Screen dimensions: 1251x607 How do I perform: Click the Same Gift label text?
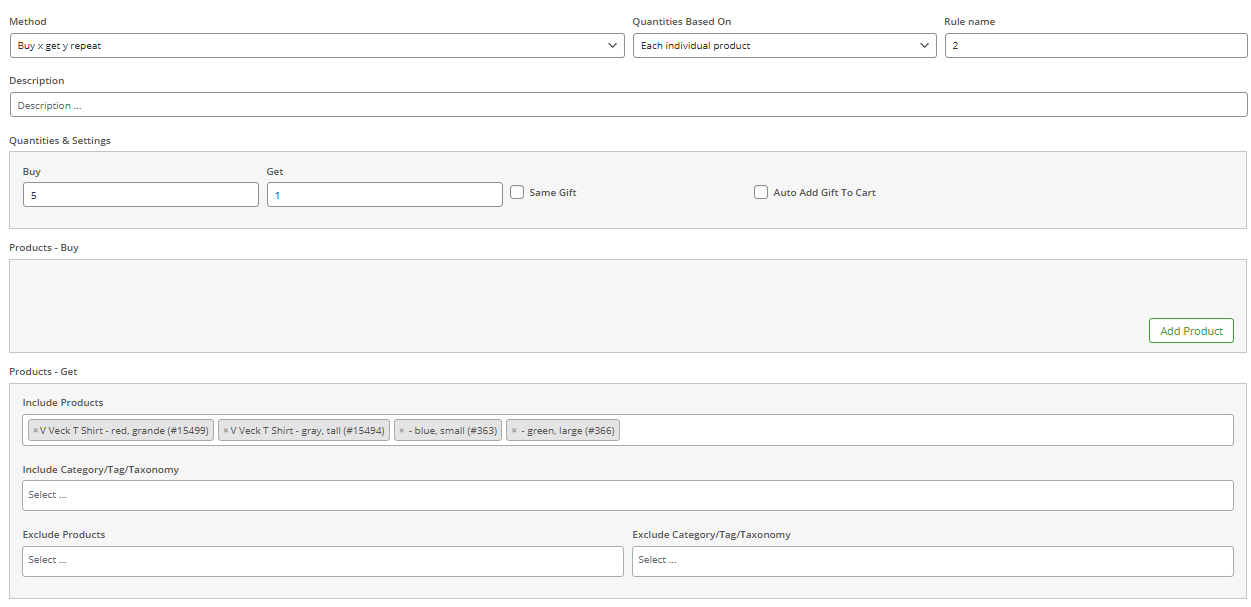(553, 192)
